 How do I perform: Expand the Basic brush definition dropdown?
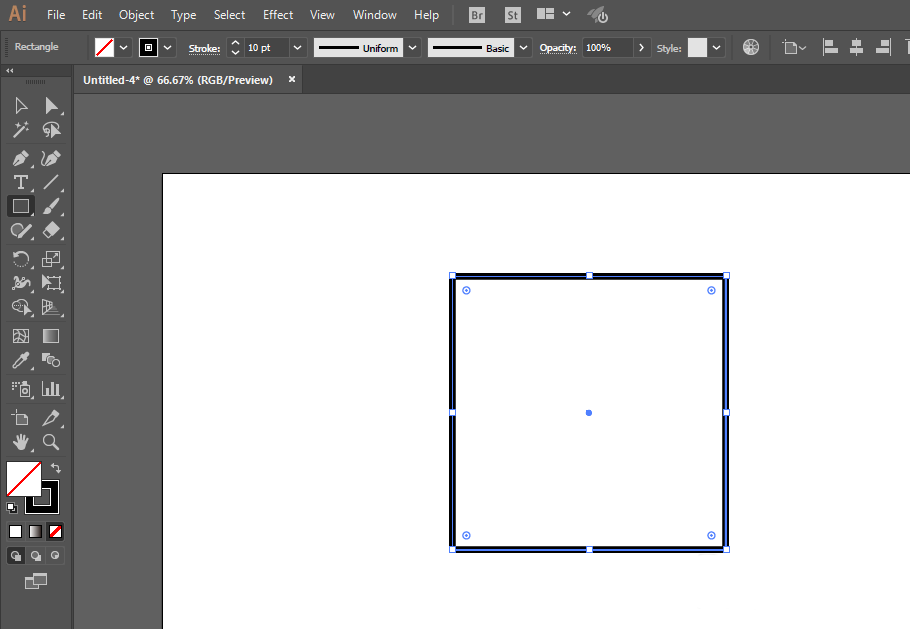(x=523, y=46)
